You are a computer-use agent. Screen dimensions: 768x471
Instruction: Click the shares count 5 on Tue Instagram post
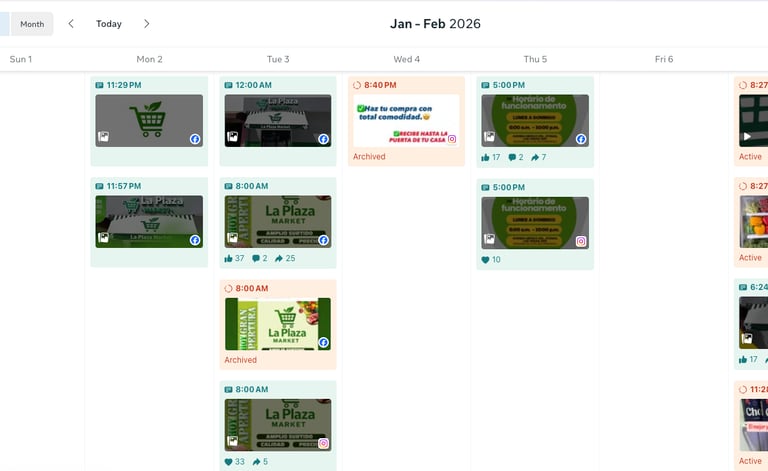[x=260, y=462]
